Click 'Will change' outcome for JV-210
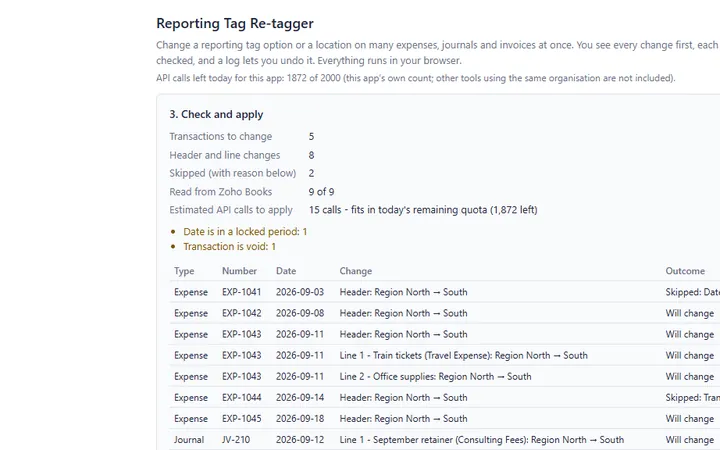The height and width of the screenshot is (450, 720). [x=690, y=440]
